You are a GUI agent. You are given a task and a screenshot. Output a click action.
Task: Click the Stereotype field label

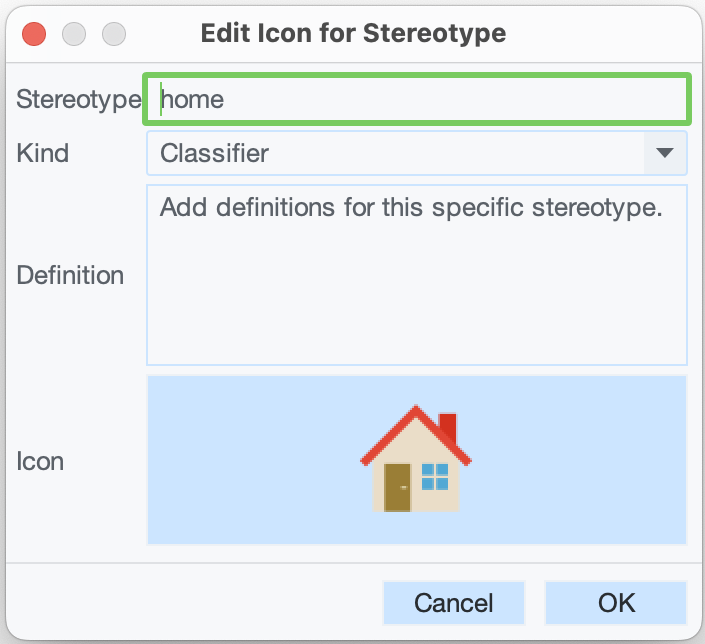[78, 99]
